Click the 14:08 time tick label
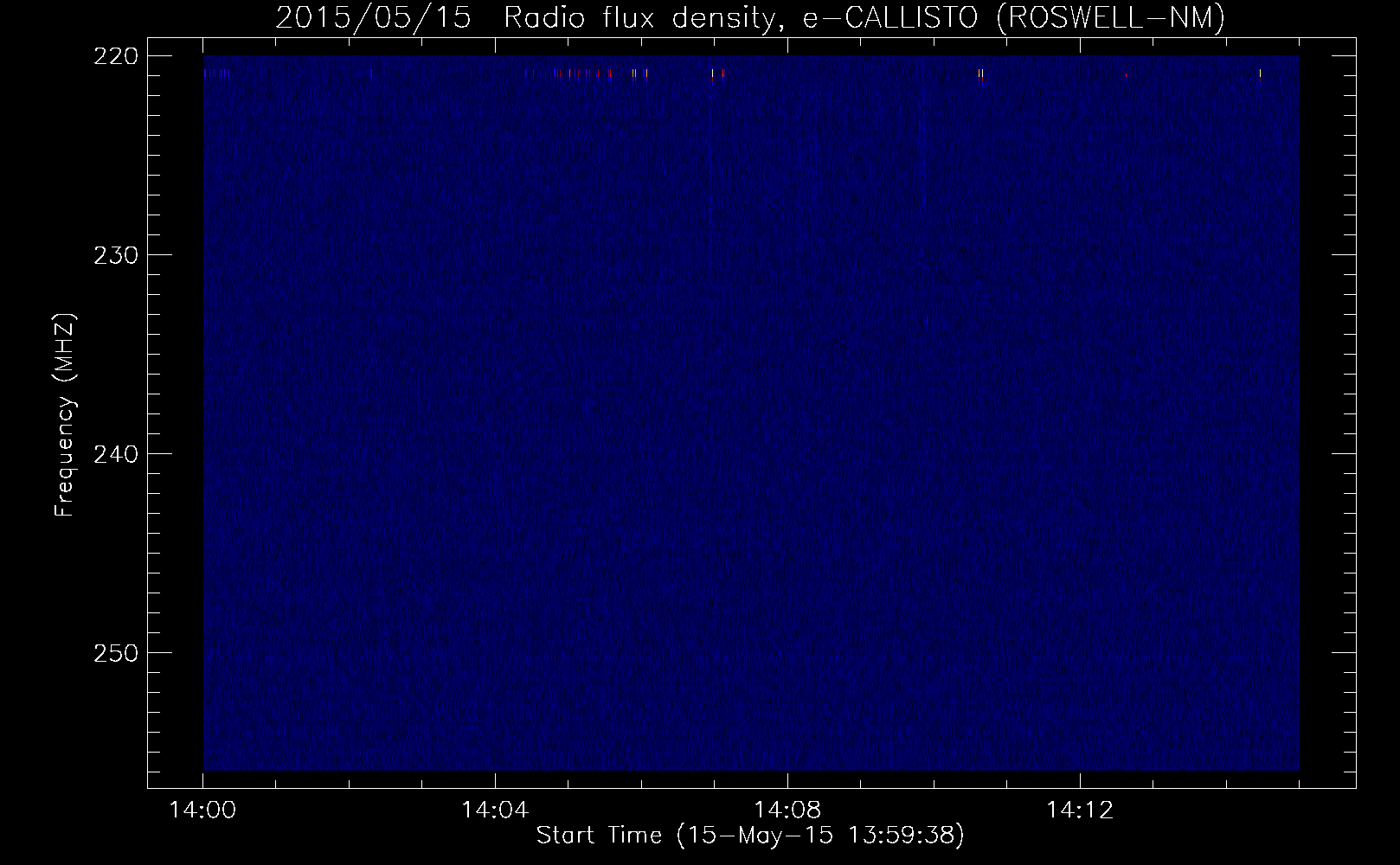 pyautogui.click(x=787, y=811)
